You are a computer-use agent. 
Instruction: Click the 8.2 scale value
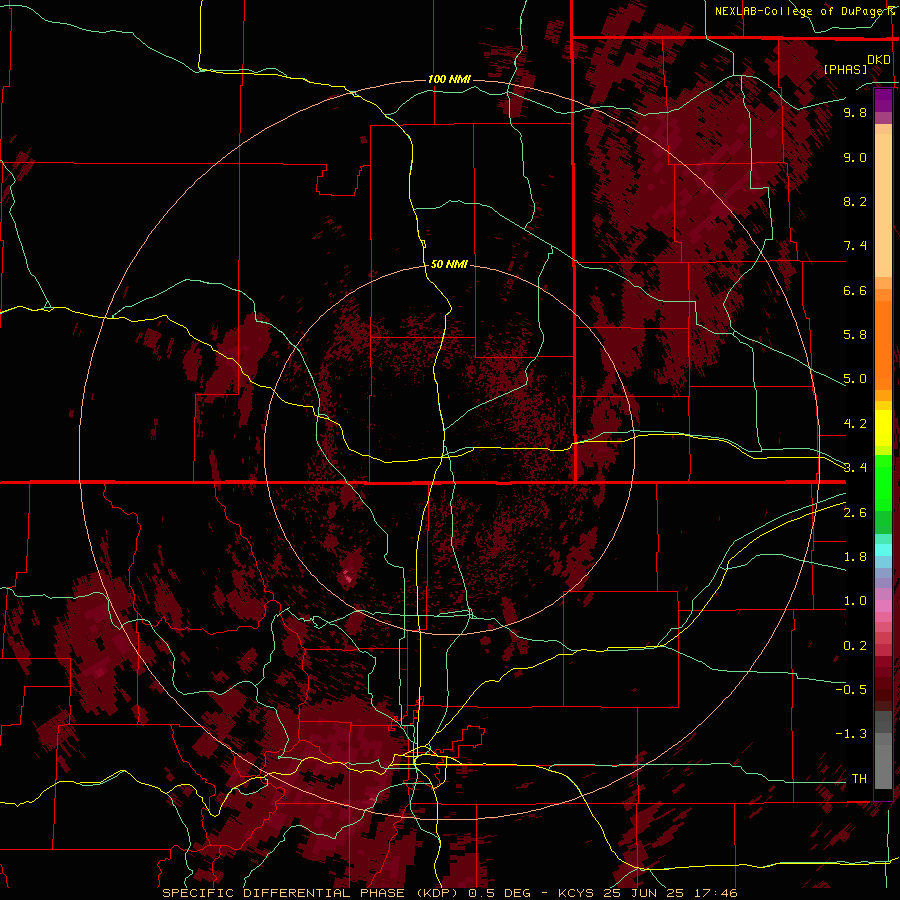[855, 201]
